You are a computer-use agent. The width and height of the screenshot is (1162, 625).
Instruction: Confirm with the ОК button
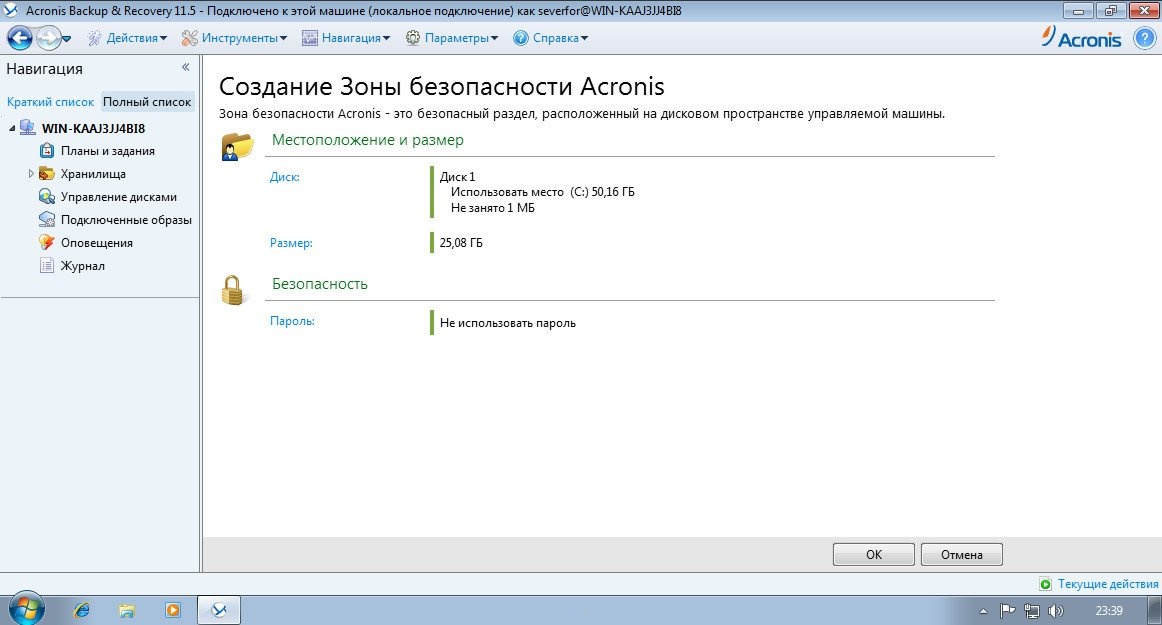click(x=874, y=555)
